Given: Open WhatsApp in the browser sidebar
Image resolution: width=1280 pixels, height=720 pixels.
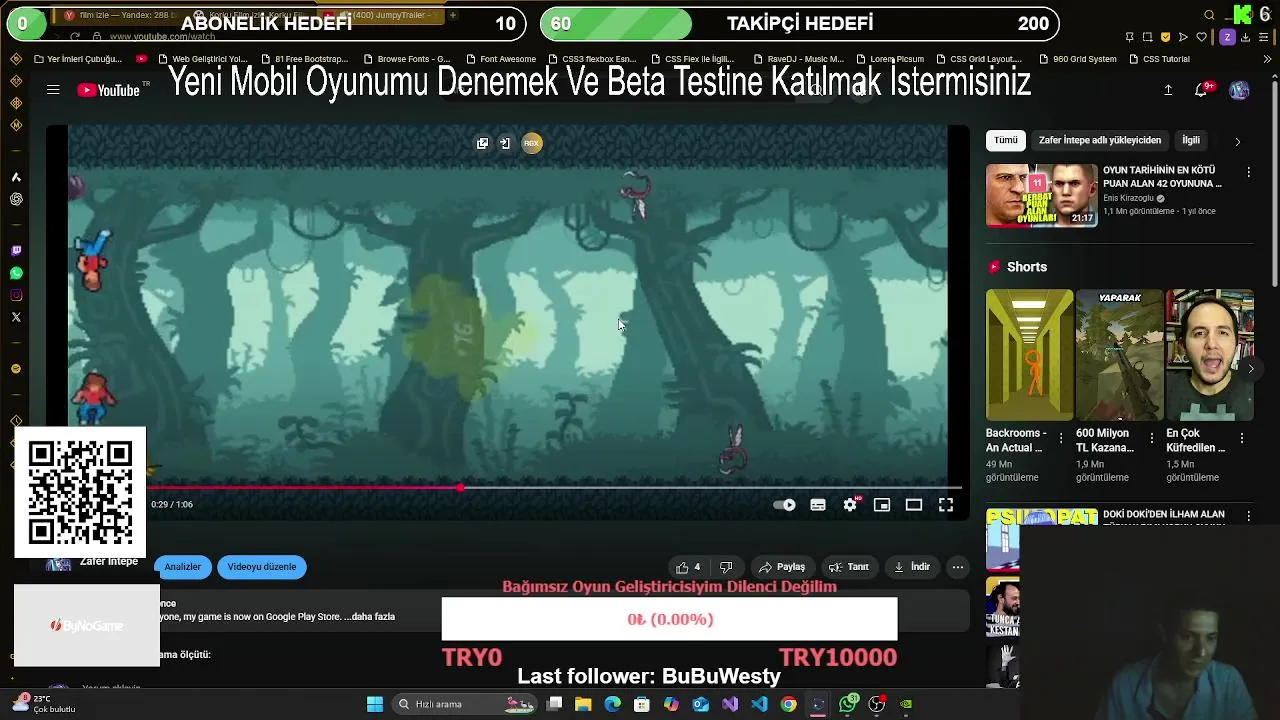Looking at the screenshot, I should point(16,273).
